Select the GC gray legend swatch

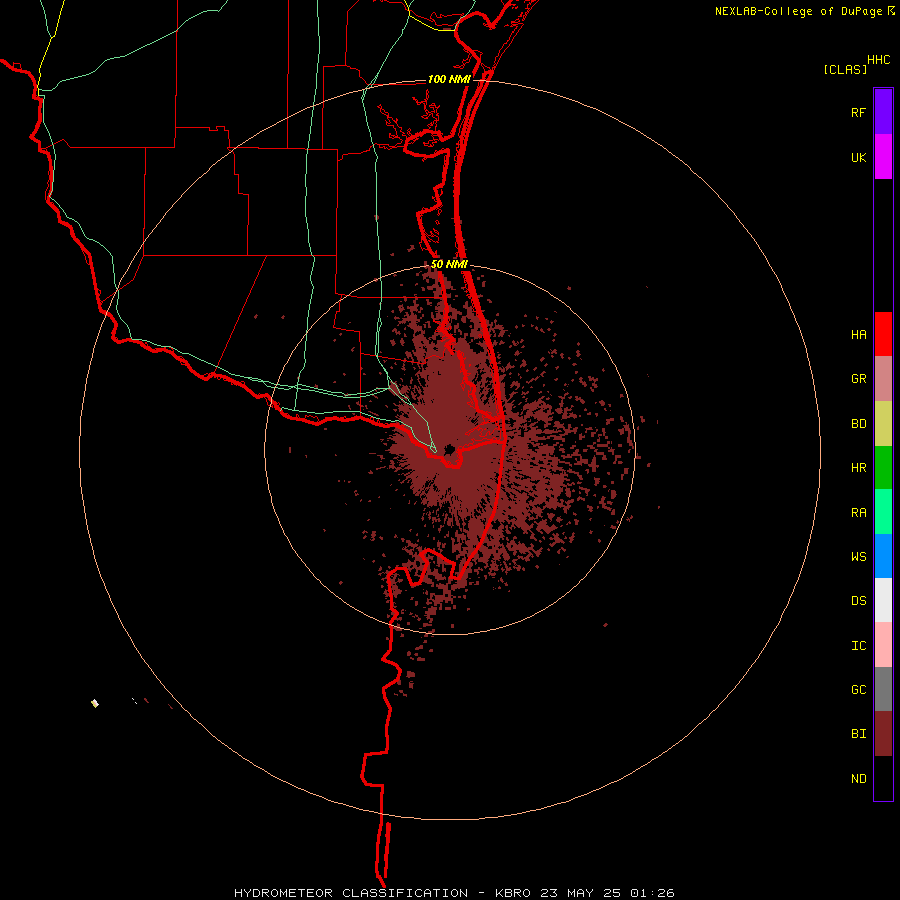coord(883,689)
